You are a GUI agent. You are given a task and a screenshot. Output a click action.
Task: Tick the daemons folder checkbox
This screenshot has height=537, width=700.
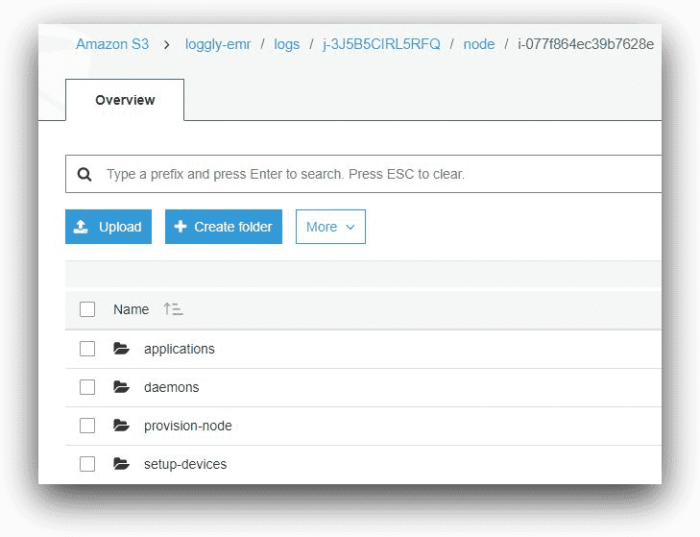point(87,387)
